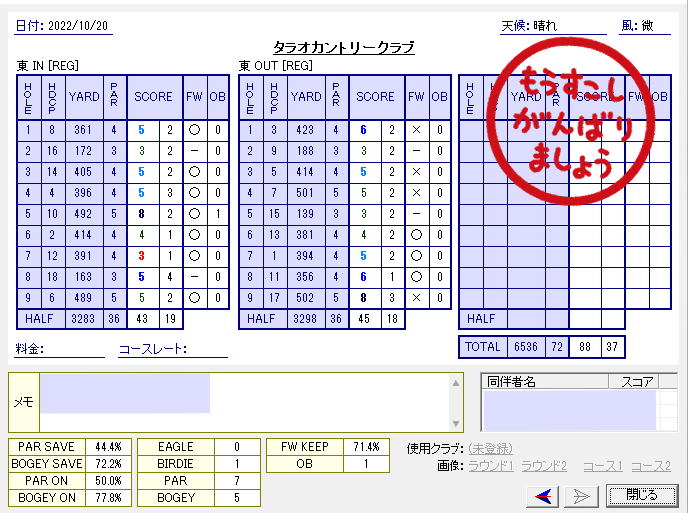This screenshot has width=688, height=513.
Task: Click OUT hole 1 score 6
Action: 364,130
